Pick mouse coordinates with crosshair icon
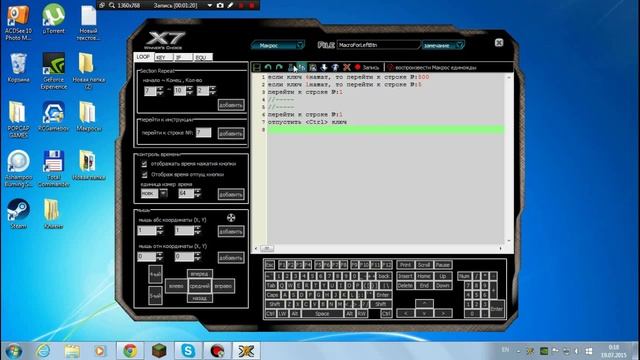This screenshot has height=360, width=640. point(231,218)
